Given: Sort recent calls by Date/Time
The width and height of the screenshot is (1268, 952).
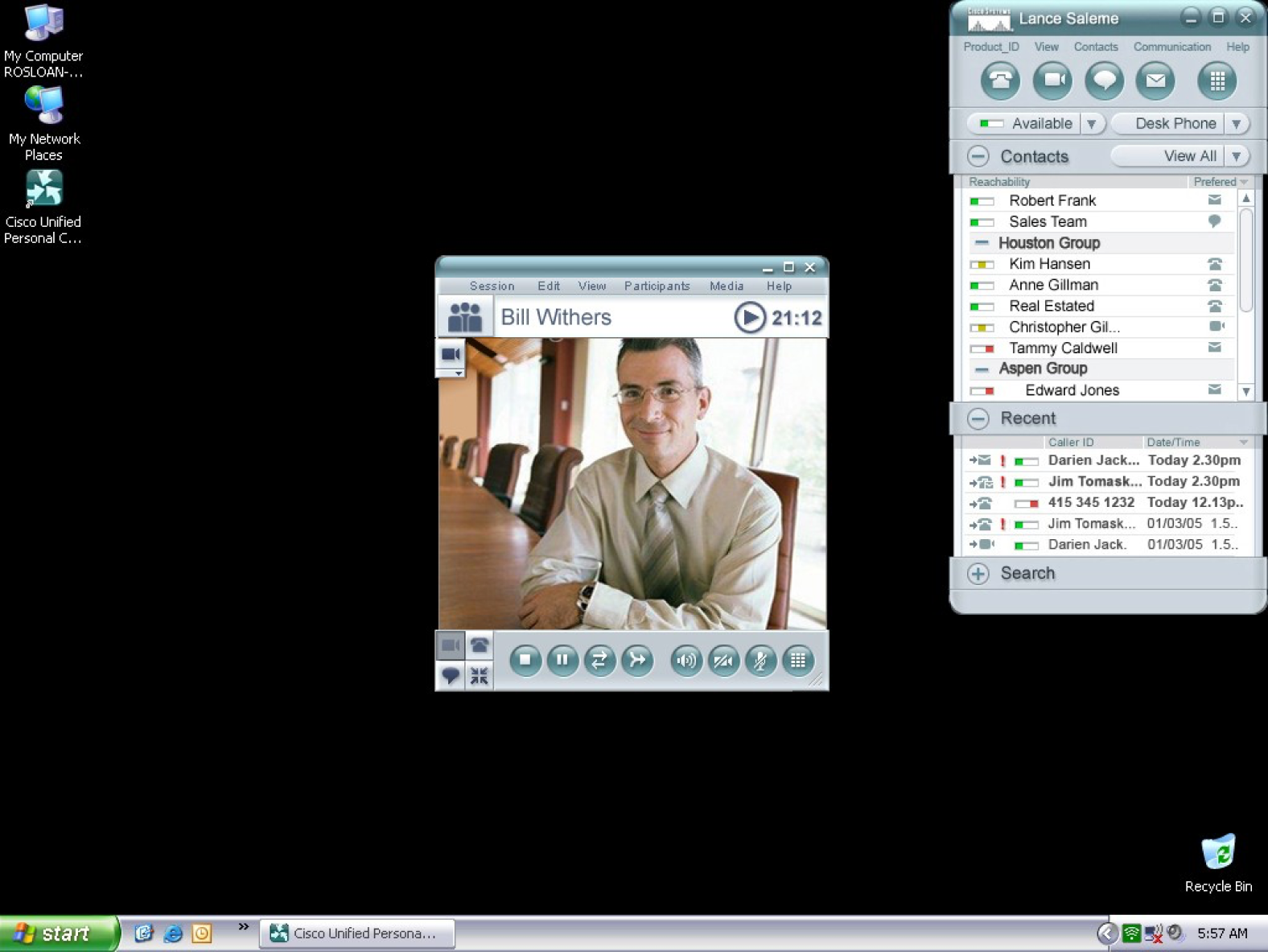Looking at the screenshot, I should tap(1197, 443).
